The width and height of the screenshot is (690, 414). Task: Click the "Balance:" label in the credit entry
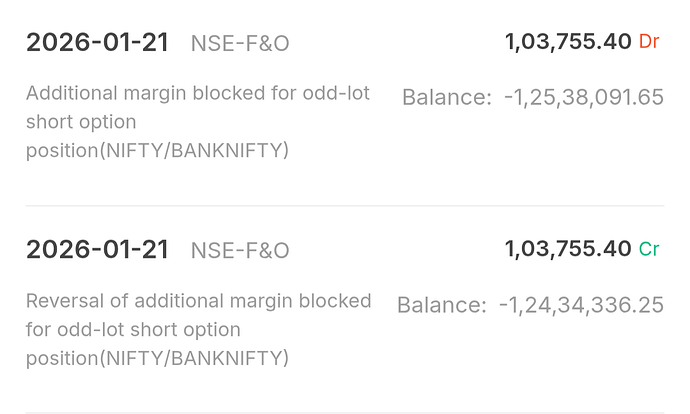coord(442,305)
